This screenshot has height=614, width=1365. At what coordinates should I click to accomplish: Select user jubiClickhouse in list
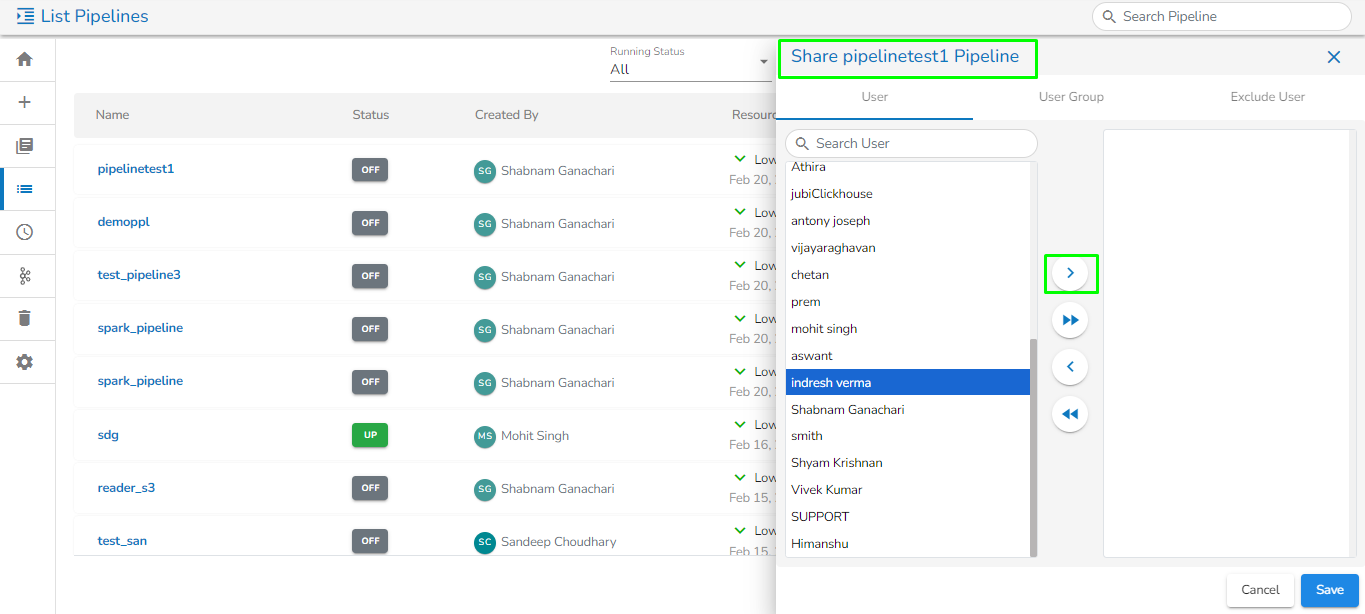(x=908, y=194)
